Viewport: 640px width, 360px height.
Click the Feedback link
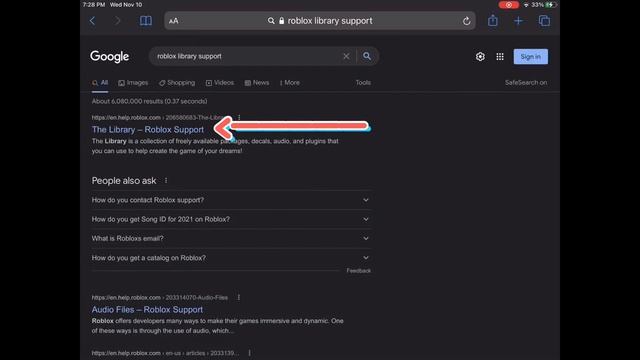coord(358,271)
